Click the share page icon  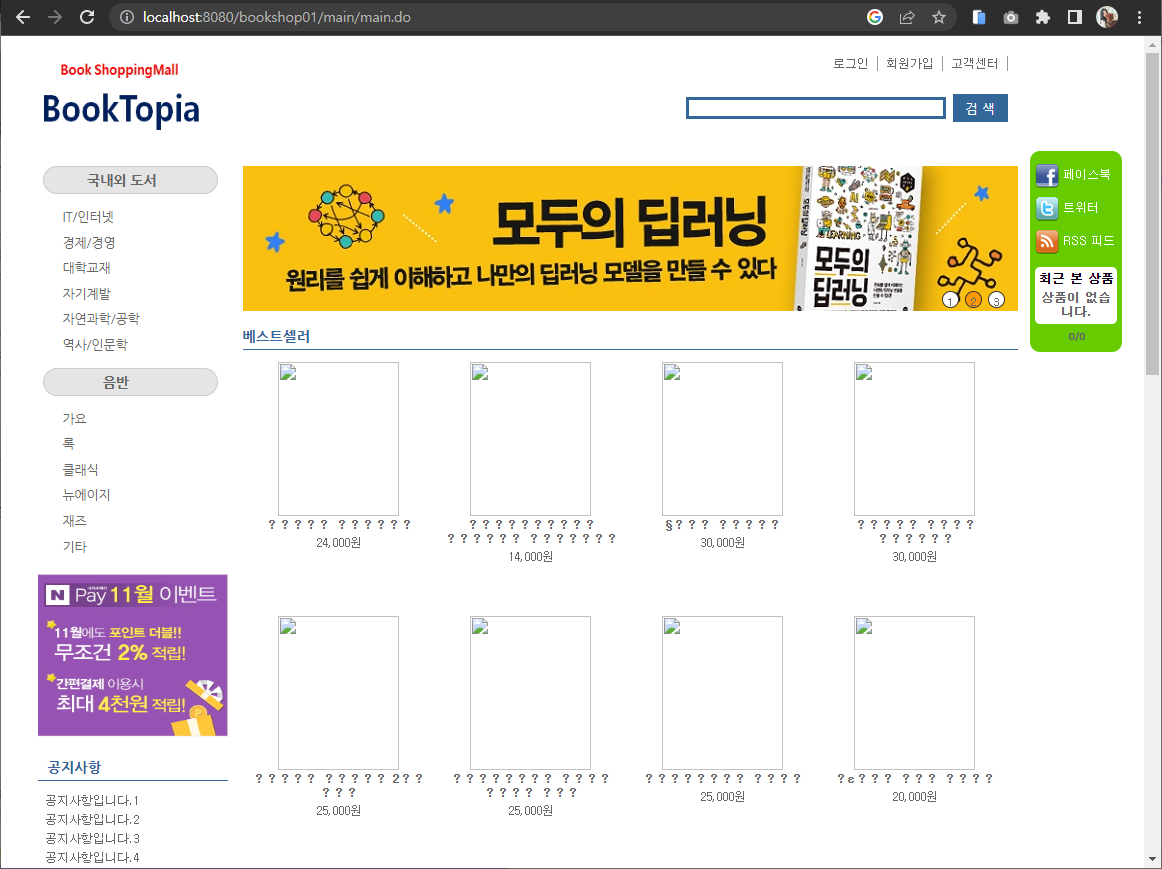[907, 17]
